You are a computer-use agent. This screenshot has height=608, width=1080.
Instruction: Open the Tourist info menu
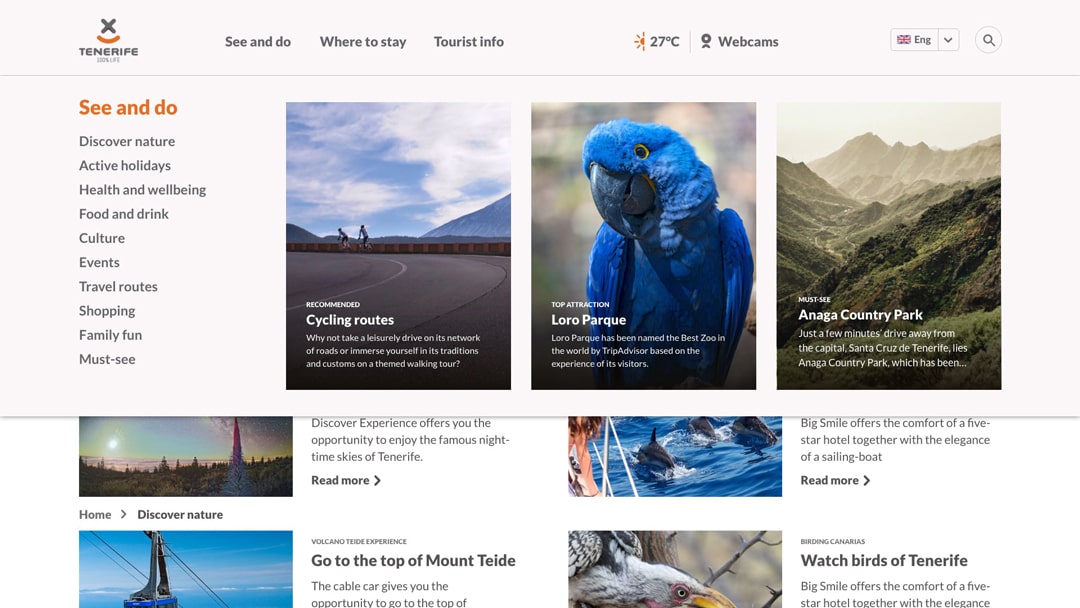468,41
